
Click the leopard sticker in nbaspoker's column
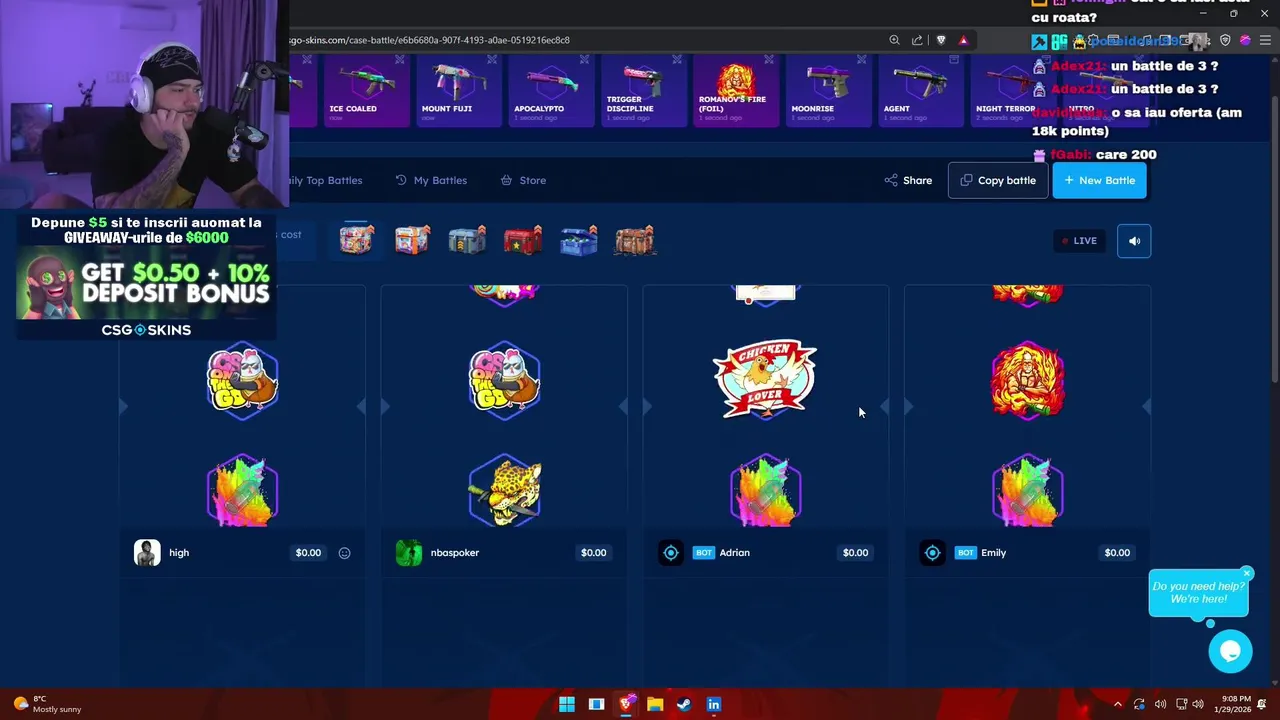pos(505,491)
